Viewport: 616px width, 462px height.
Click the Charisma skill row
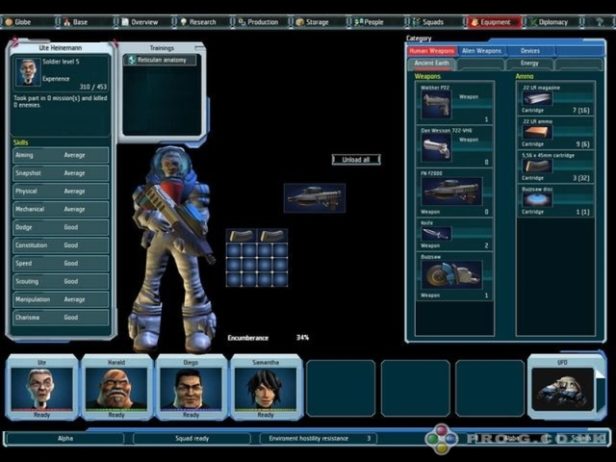click(61, 318)
